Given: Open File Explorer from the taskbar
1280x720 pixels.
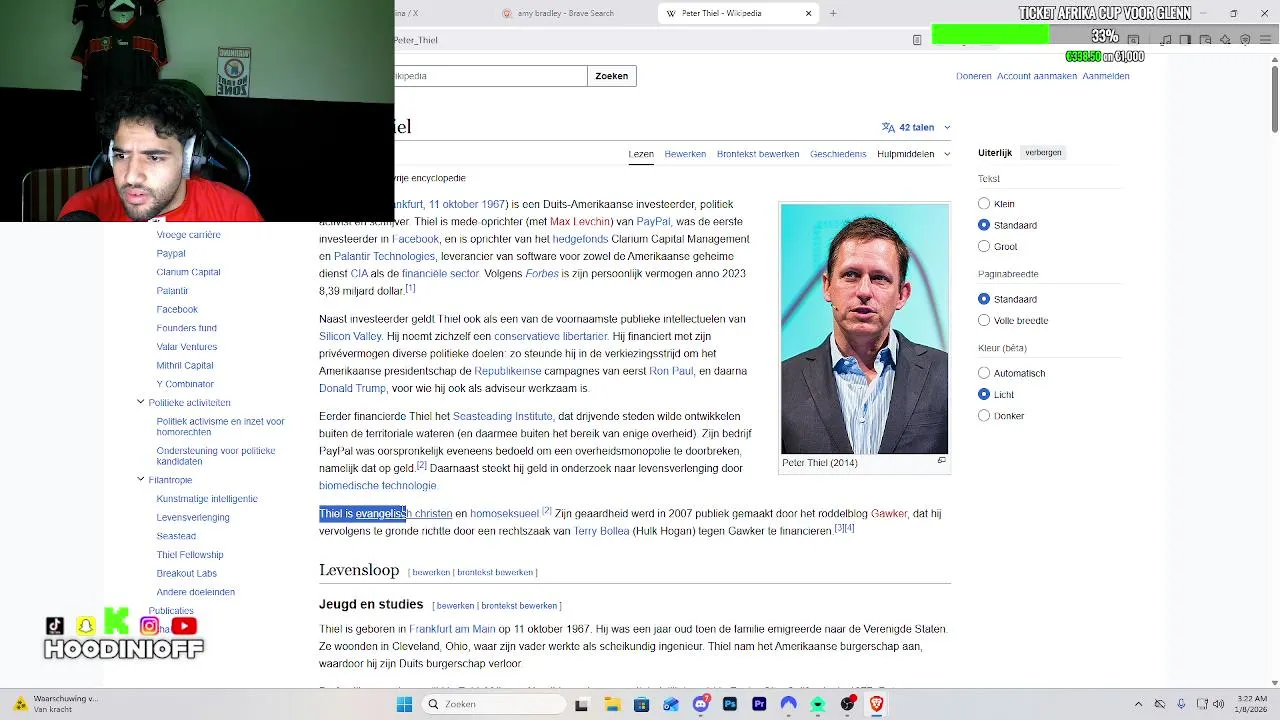Looking at the screenshot, I should (x=612, y=704).
